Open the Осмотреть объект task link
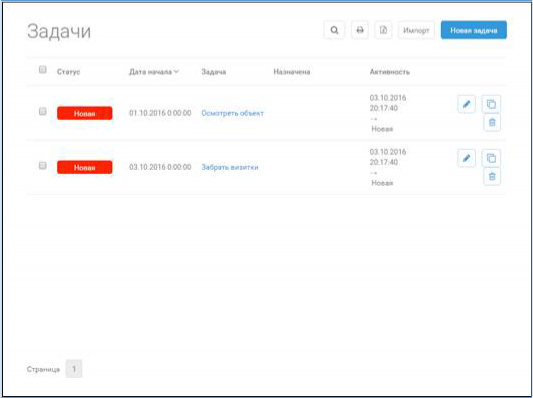Image resolution: width=533 pixels, height=398 pixels. 233,113
